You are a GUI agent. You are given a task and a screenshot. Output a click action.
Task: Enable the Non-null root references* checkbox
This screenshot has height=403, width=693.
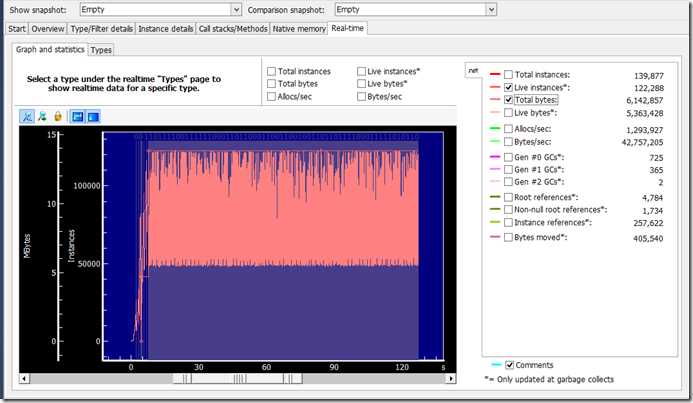point(508,209)
